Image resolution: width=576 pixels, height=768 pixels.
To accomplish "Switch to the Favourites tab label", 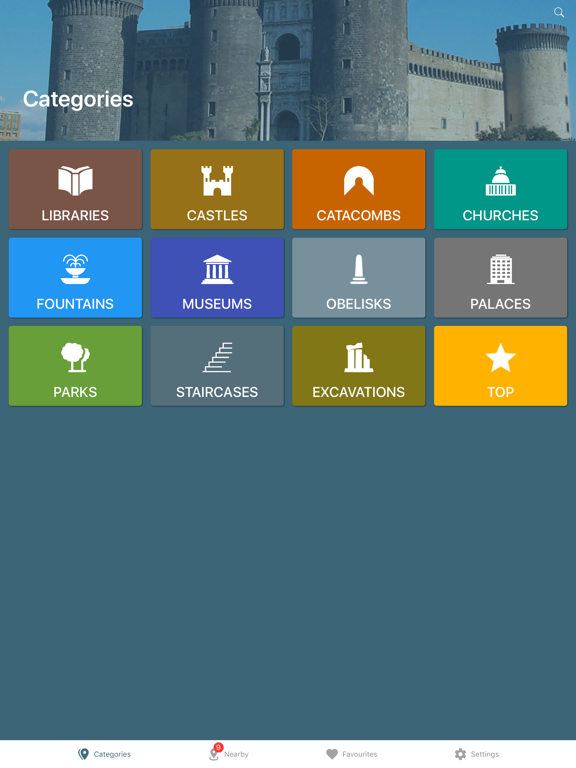I will (360, 754).
